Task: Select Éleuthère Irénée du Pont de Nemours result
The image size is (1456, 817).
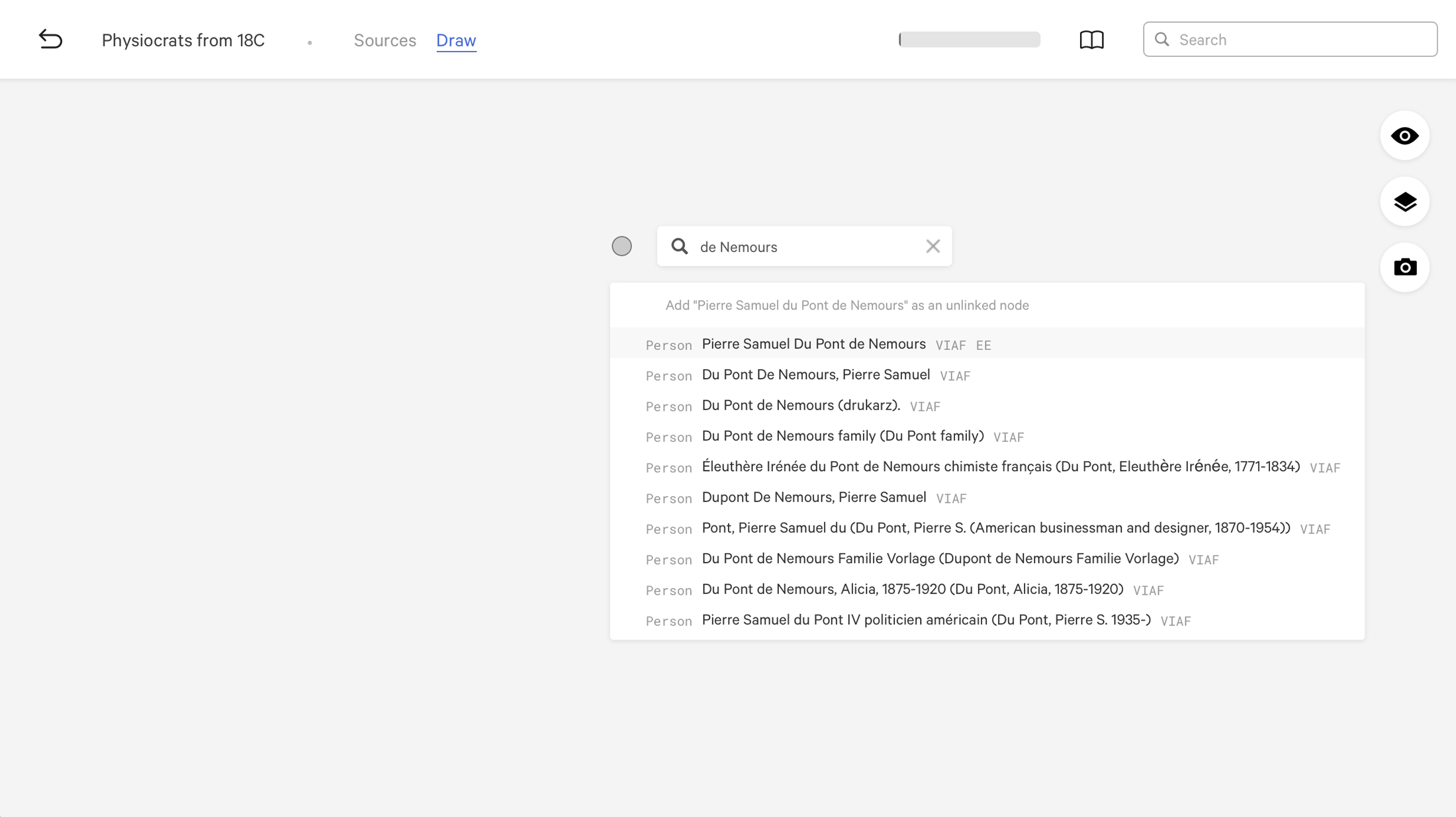Action: pos(987,467)
